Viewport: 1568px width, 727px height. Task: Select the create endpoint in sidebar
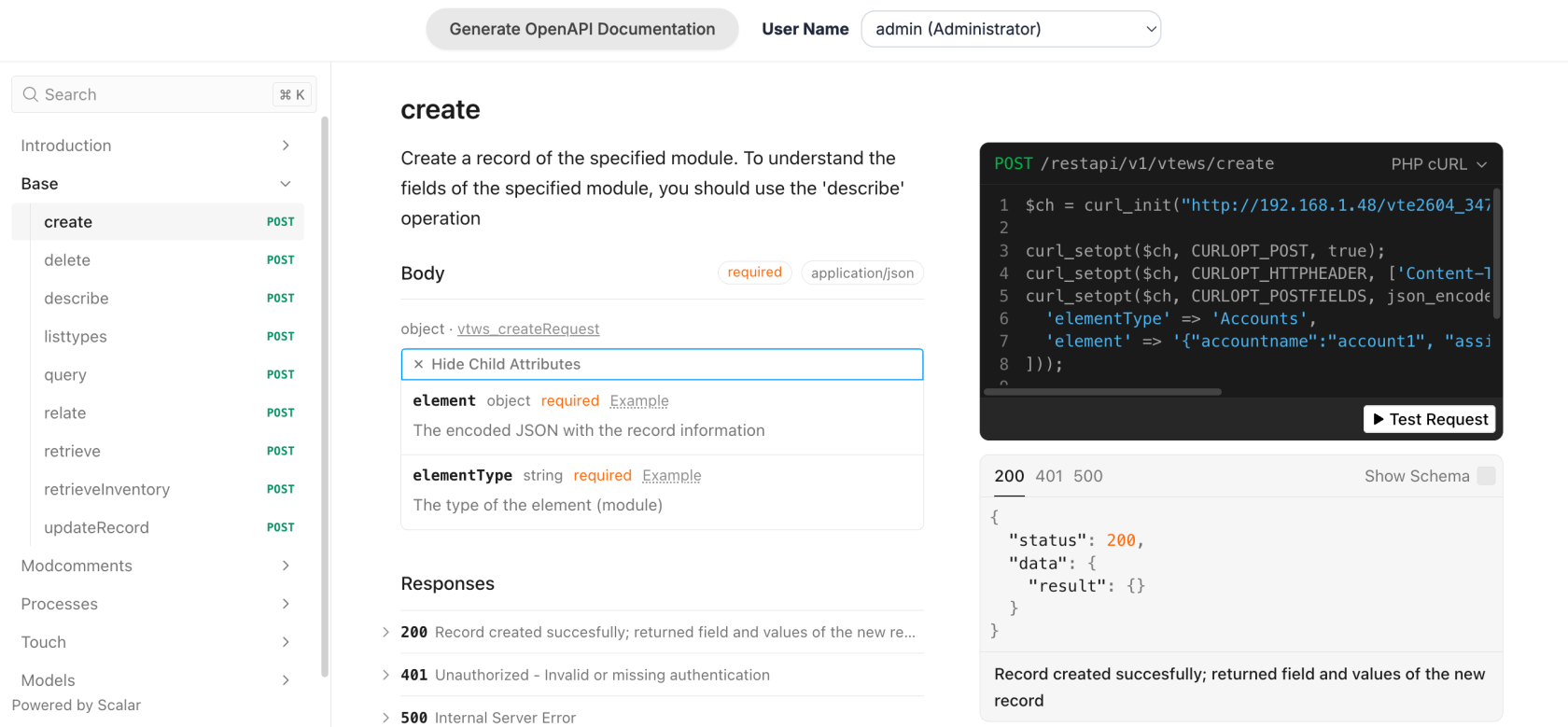click(158, 222)
